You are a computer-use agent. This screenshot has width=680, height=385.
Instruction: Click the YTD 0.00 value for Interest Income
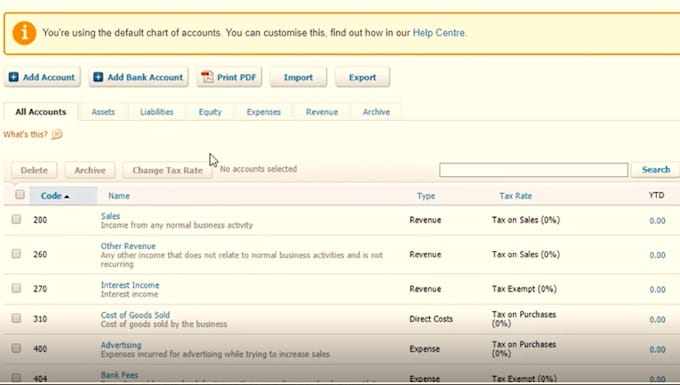tap(657, 289)
